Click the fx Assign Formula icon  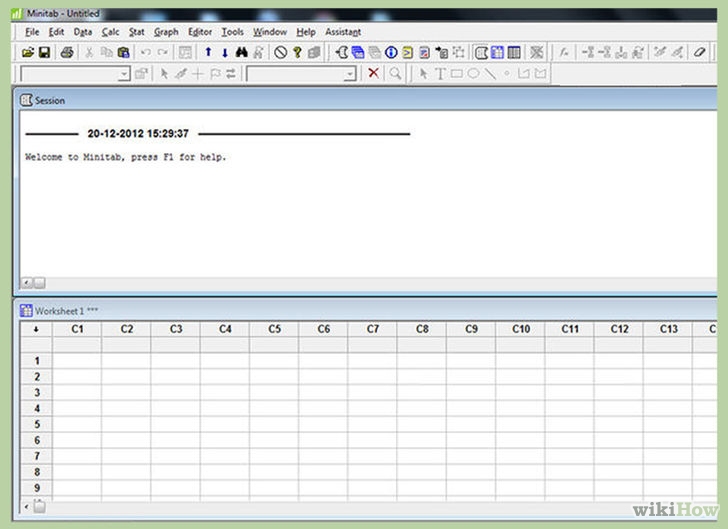coord(564,52)
